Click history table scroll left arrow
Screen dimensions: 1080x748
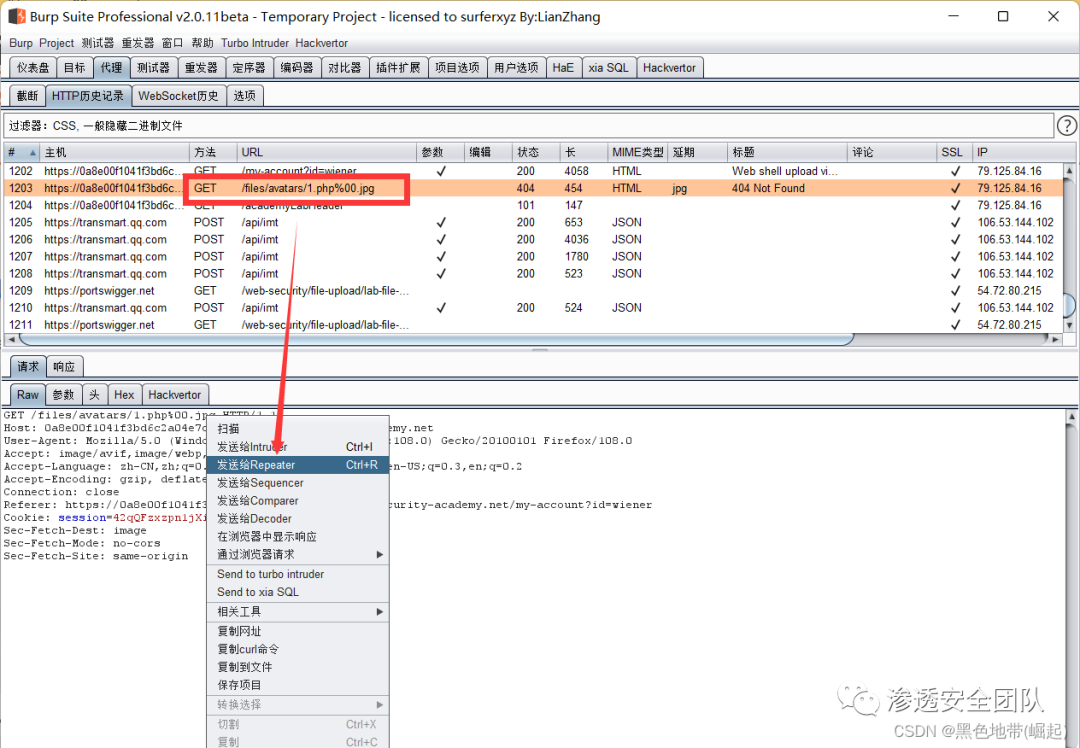10,339
